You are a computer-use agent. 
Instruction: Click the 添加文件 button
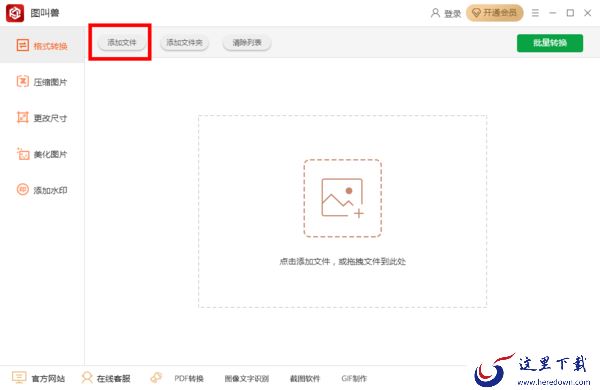point(122,42)
